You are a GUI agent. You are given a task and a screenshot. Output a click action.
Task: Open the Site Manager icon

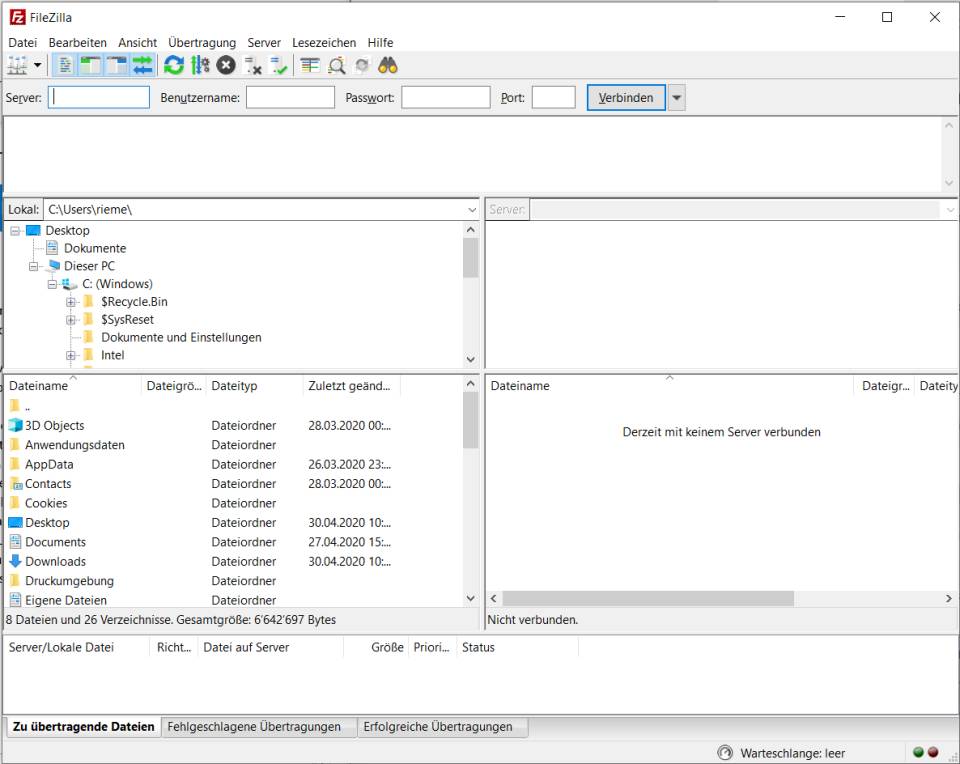(x=17, y=65)
